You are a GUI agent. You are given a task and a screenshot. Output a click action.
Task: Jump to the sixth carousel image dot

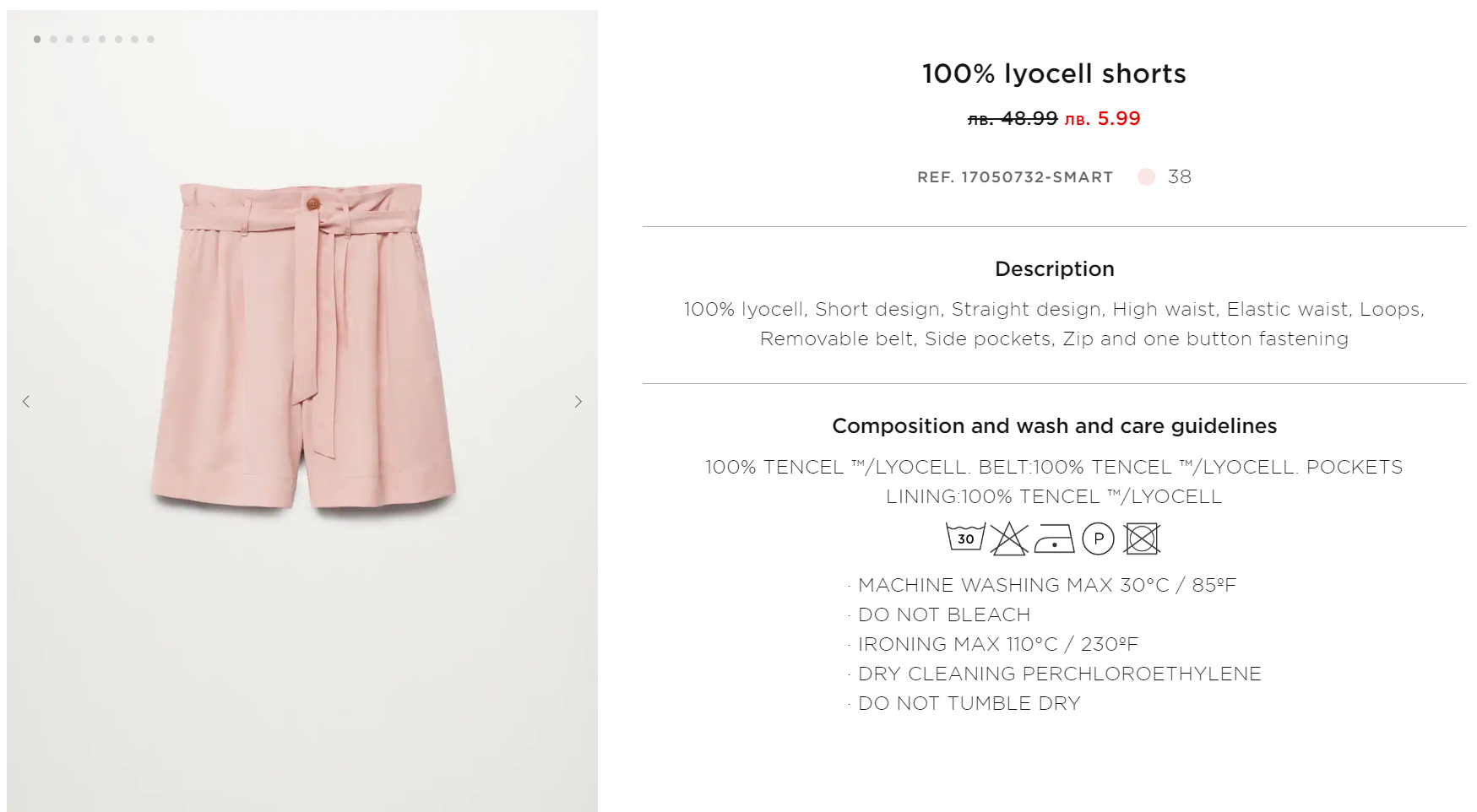click(x=118, y=40)
